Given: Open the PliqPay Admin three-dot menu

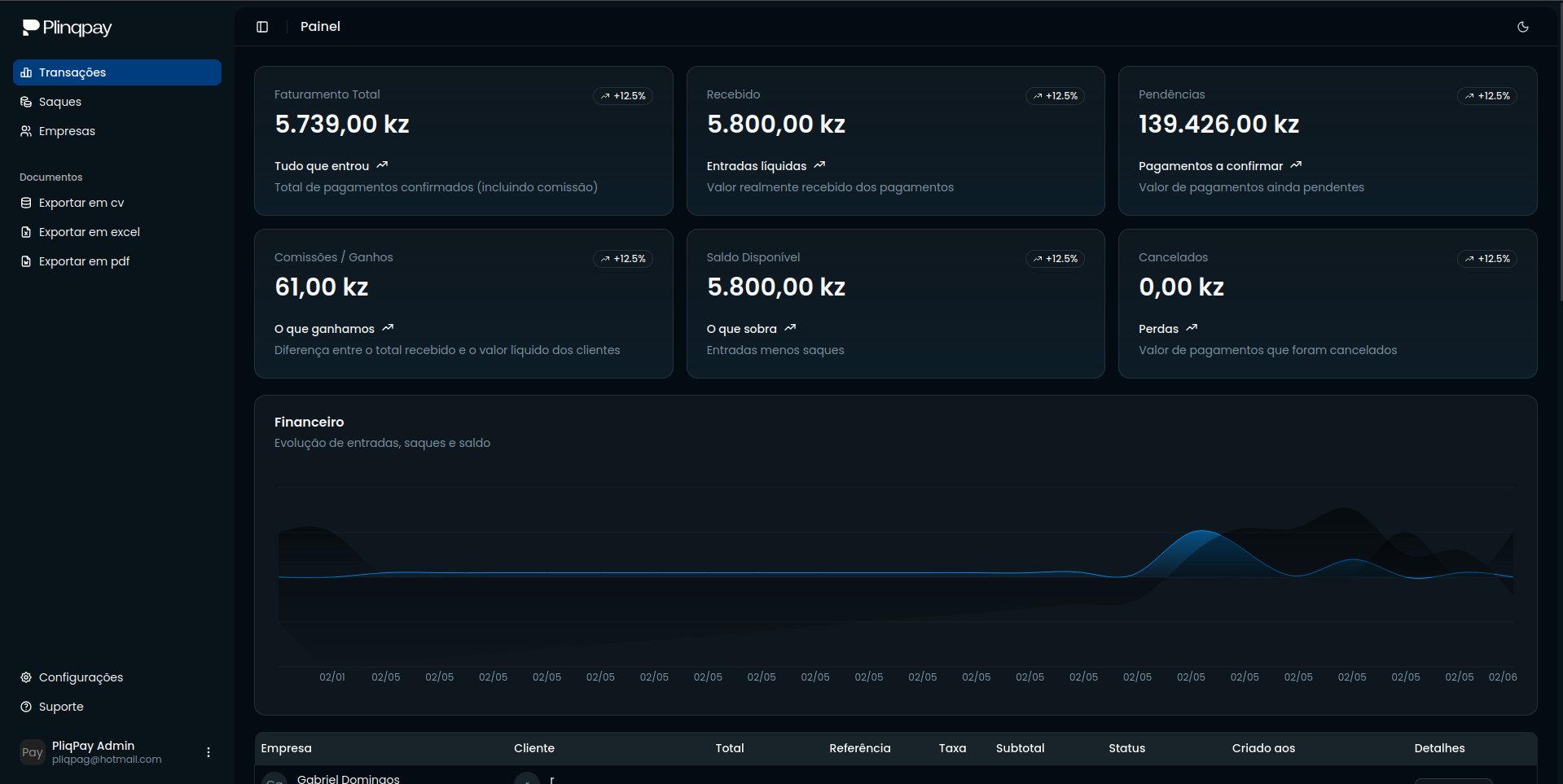Looking at the screenshot, I should [x=209, y=752].
